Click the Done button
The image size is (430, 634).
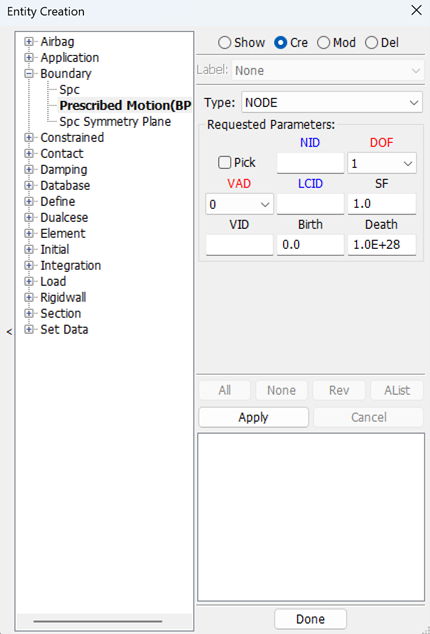pos(310,619)
